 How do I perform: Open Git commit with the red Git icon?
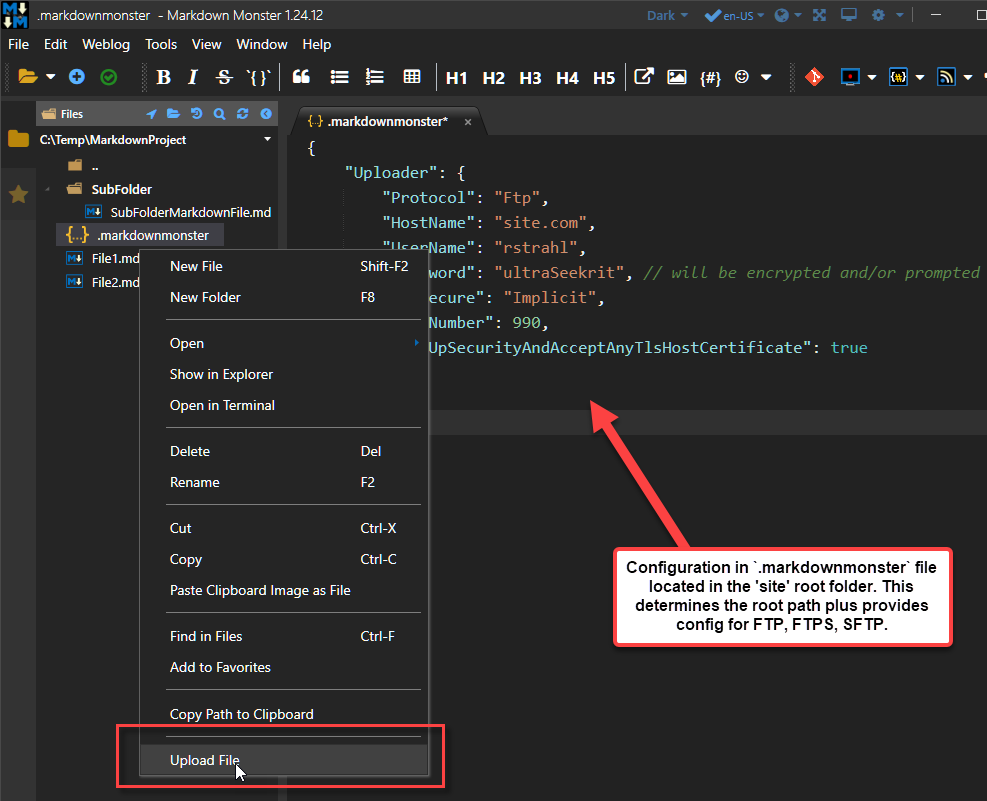(x=814, y=77)
